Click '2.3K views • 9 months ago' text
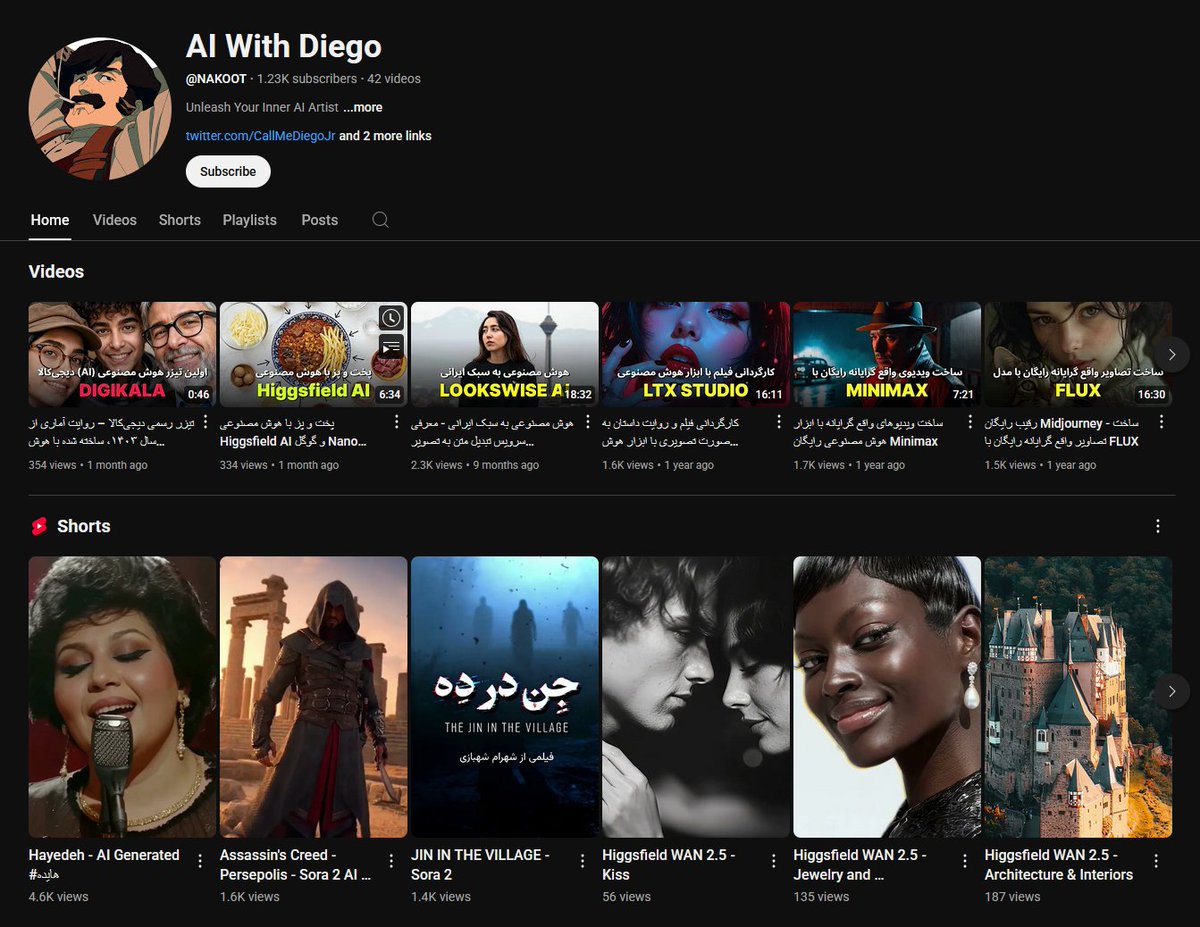1200x927 pixels. 475,465
